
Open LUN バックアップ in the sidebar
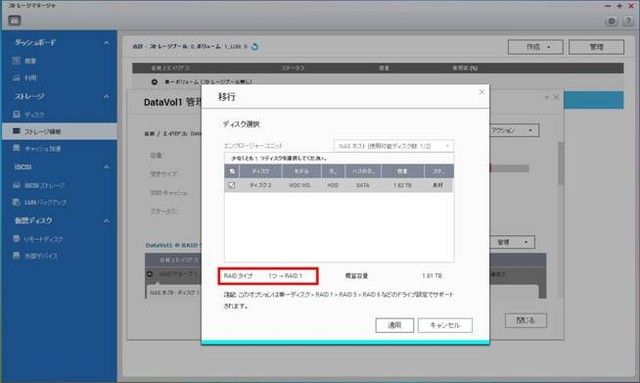(40, 203)
